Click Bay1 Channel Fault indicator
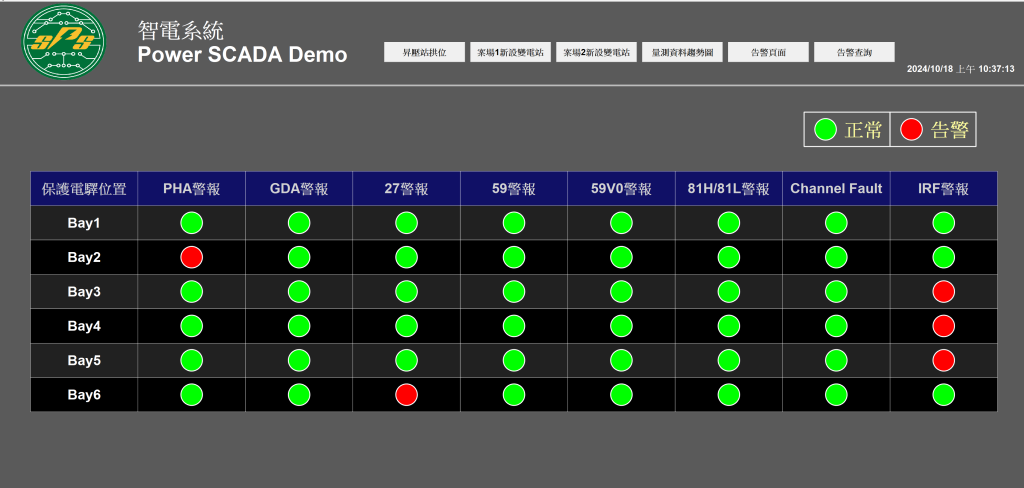 click(836, 223)
